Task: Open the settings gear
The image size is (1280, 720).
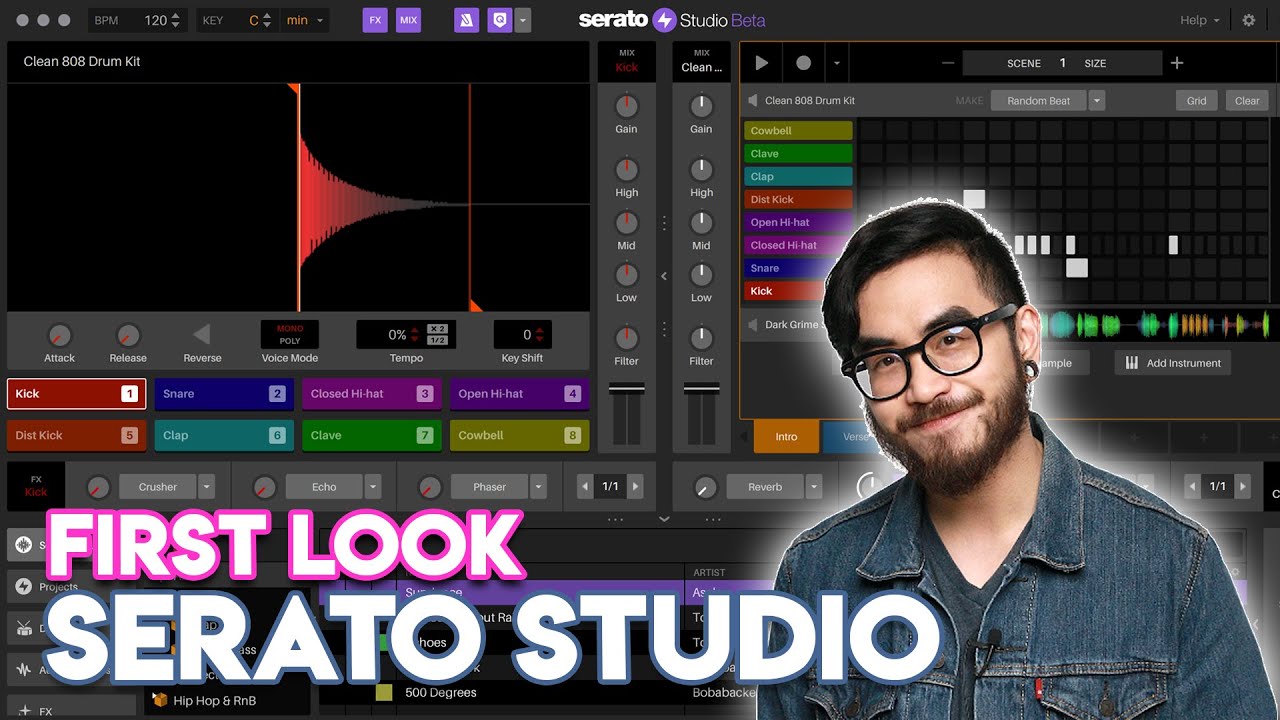Action: (x=1248, y=20)
